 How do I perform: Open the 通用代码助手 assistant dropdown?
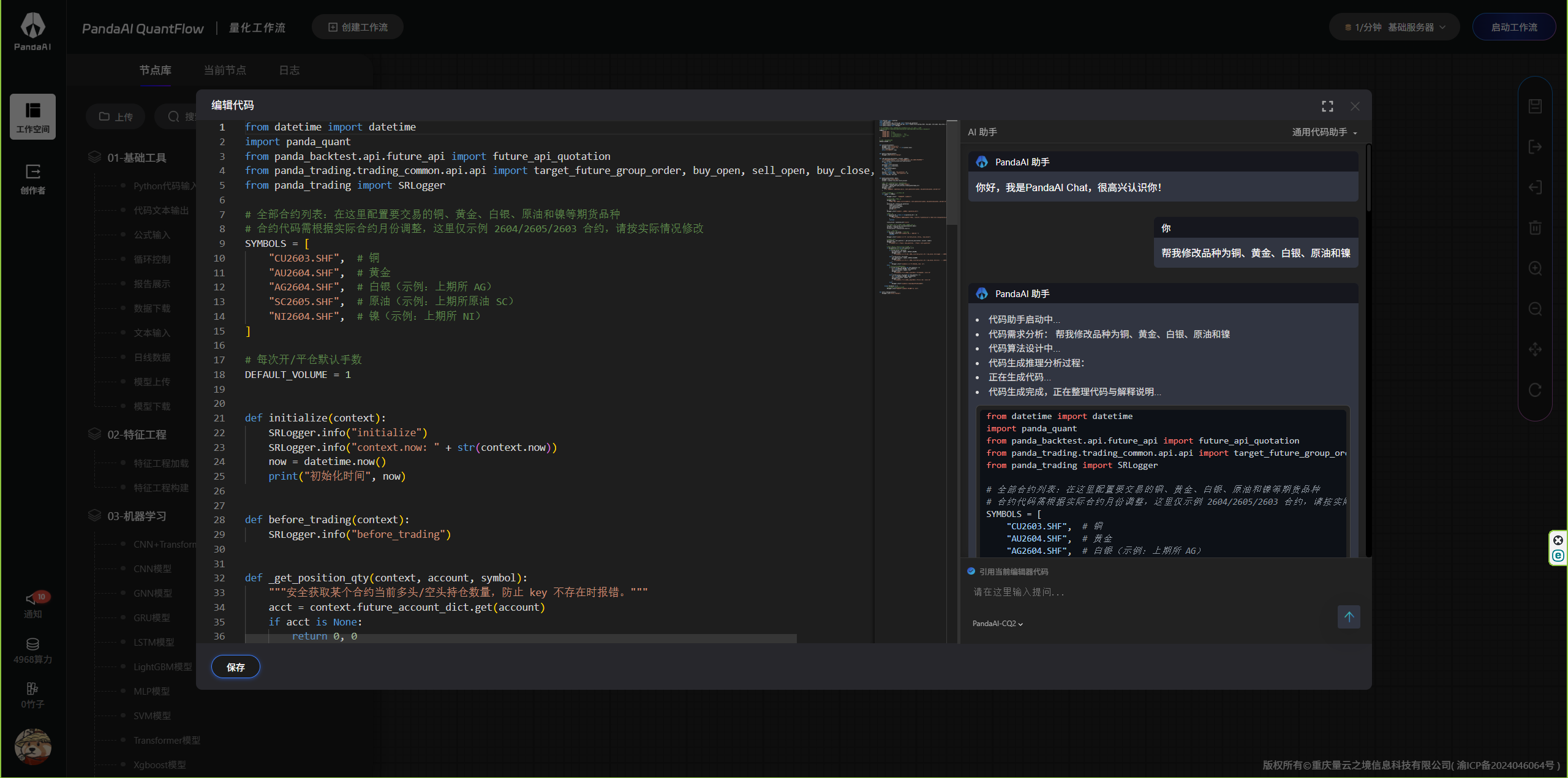[x=1324, y=132]
